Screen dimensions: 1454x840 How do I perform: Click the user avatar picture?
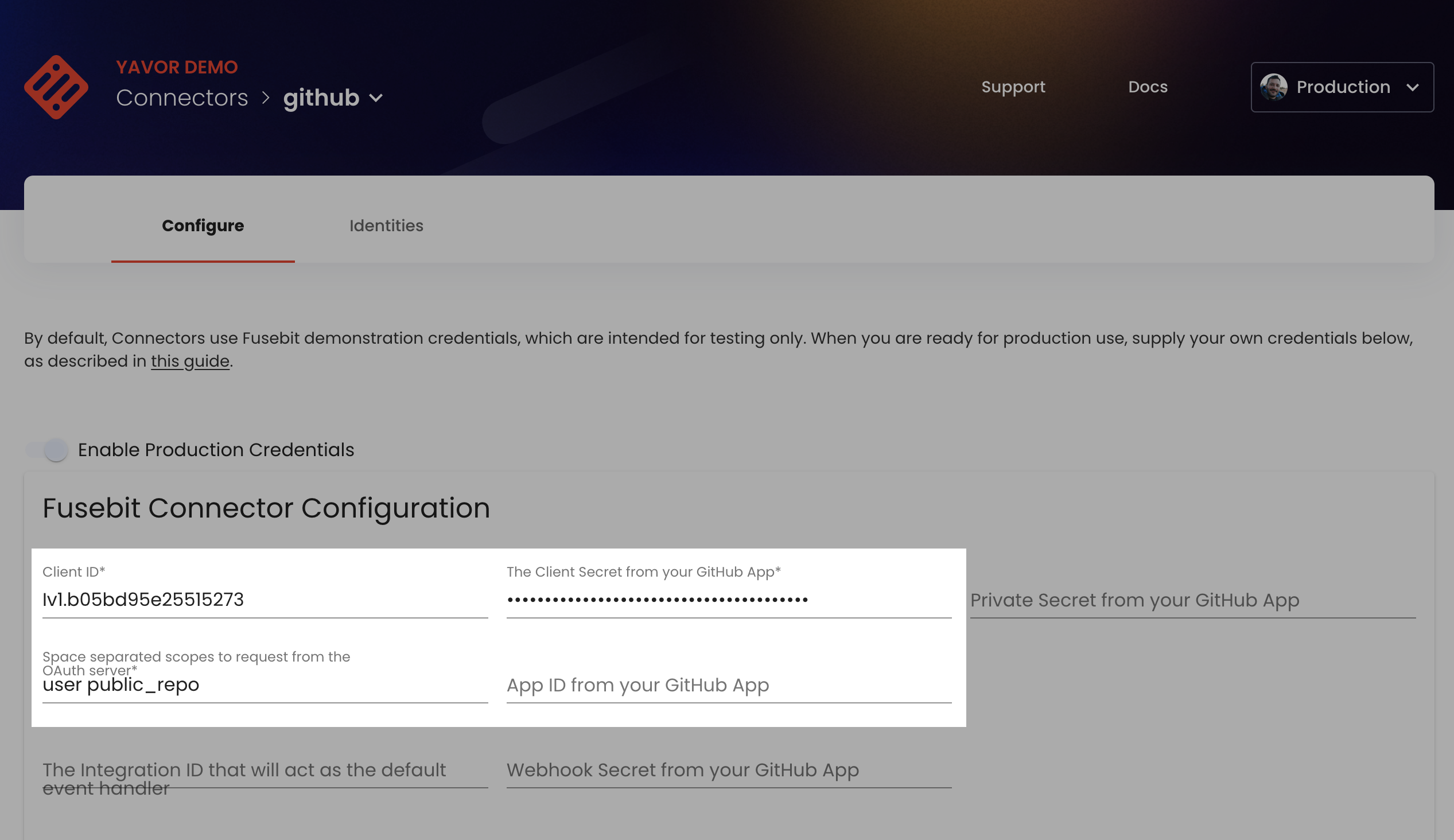1273,87
